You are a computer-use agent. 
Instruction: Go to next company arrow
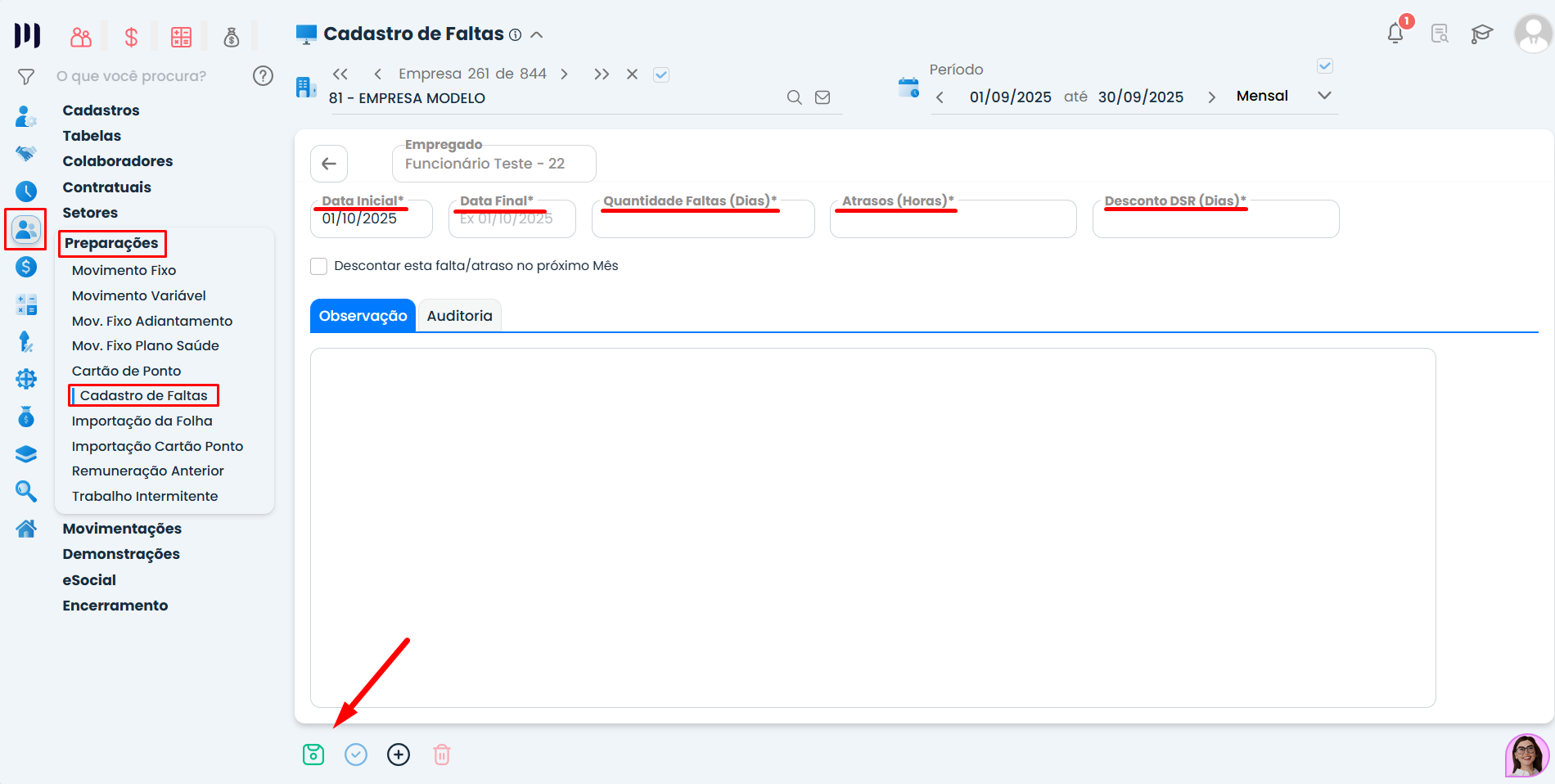click(564, 74)
